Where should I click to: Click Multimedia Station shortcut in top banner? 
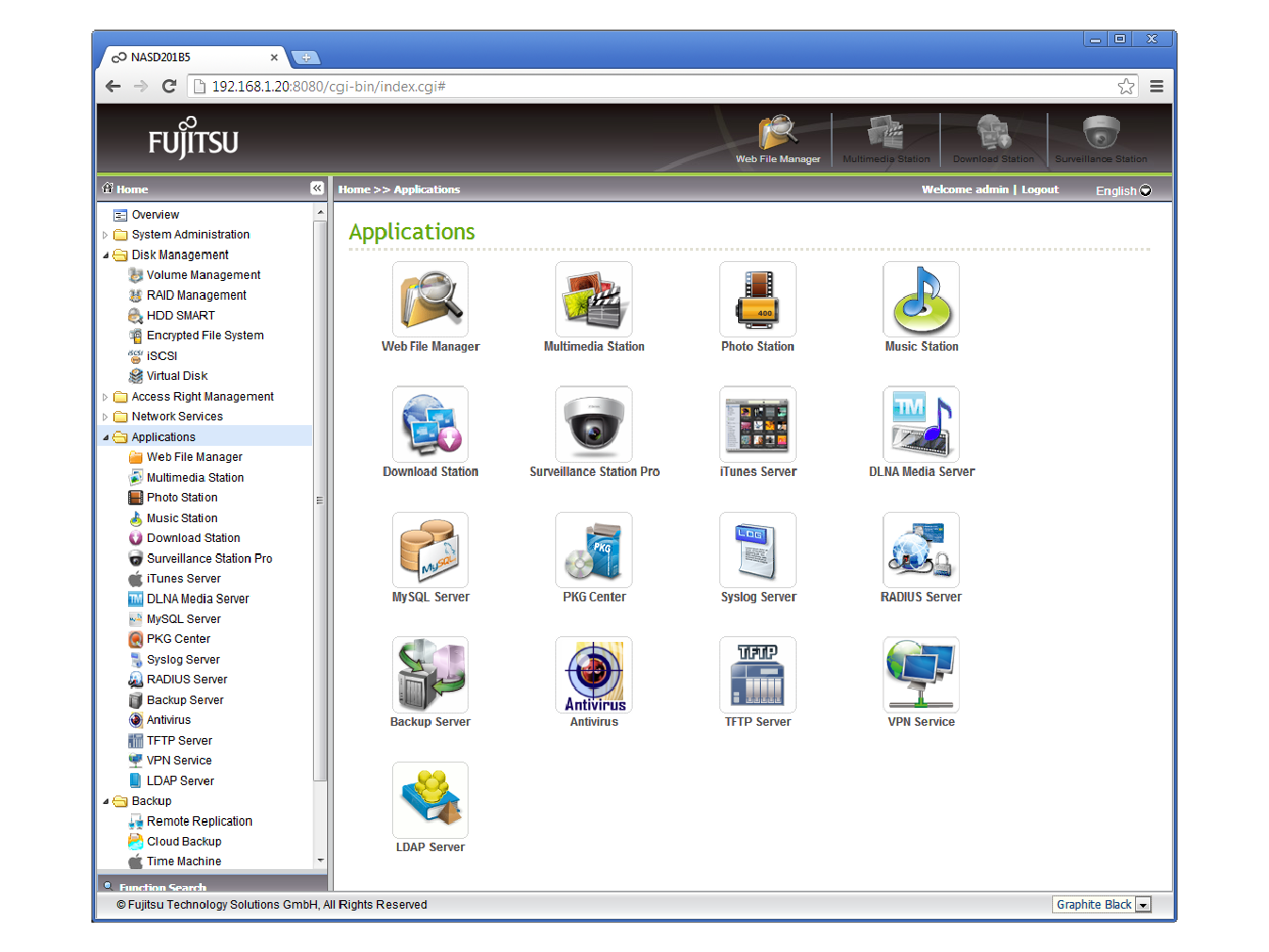886,140
